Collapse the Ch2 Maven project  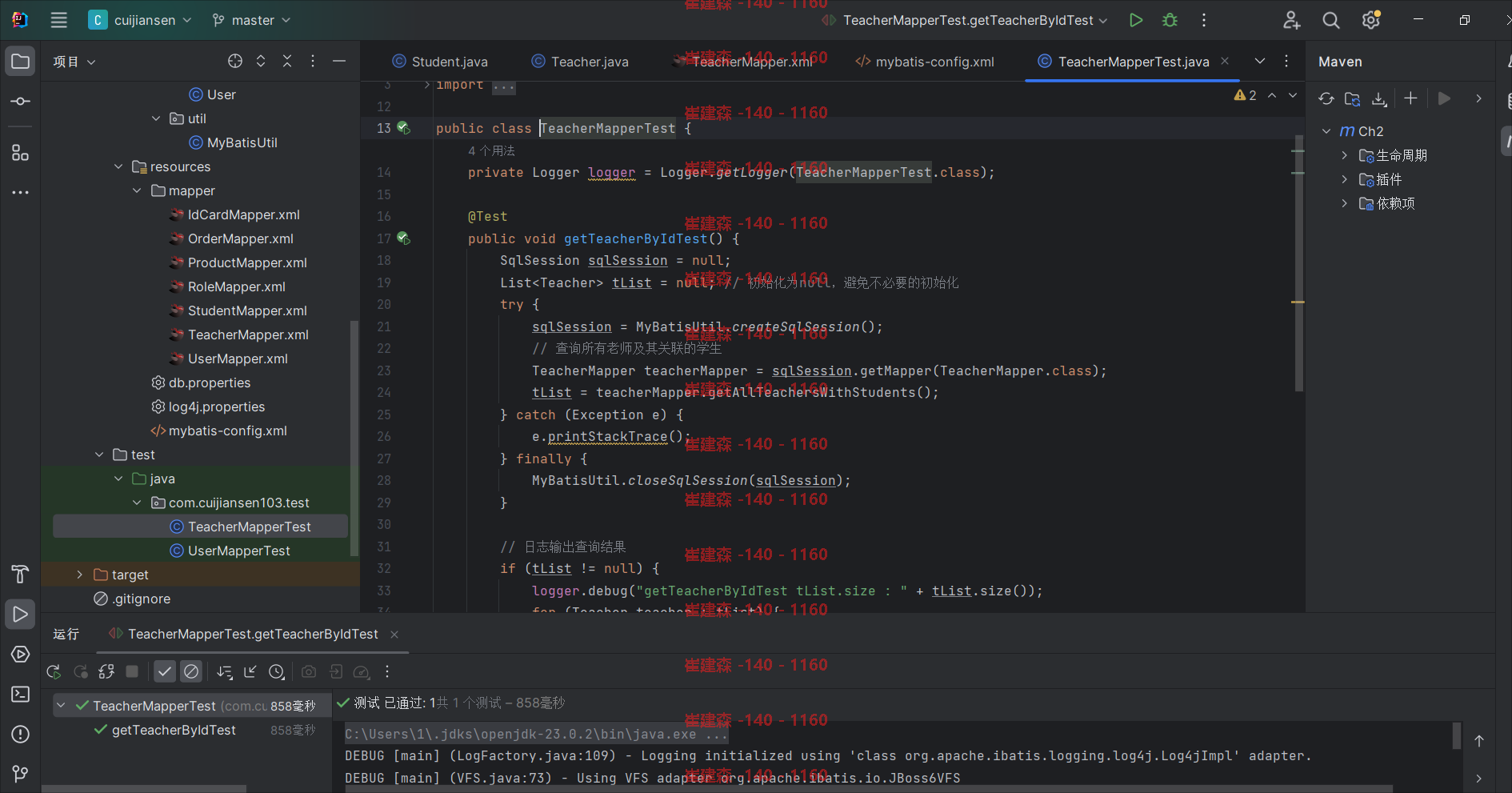(1326, 131)
